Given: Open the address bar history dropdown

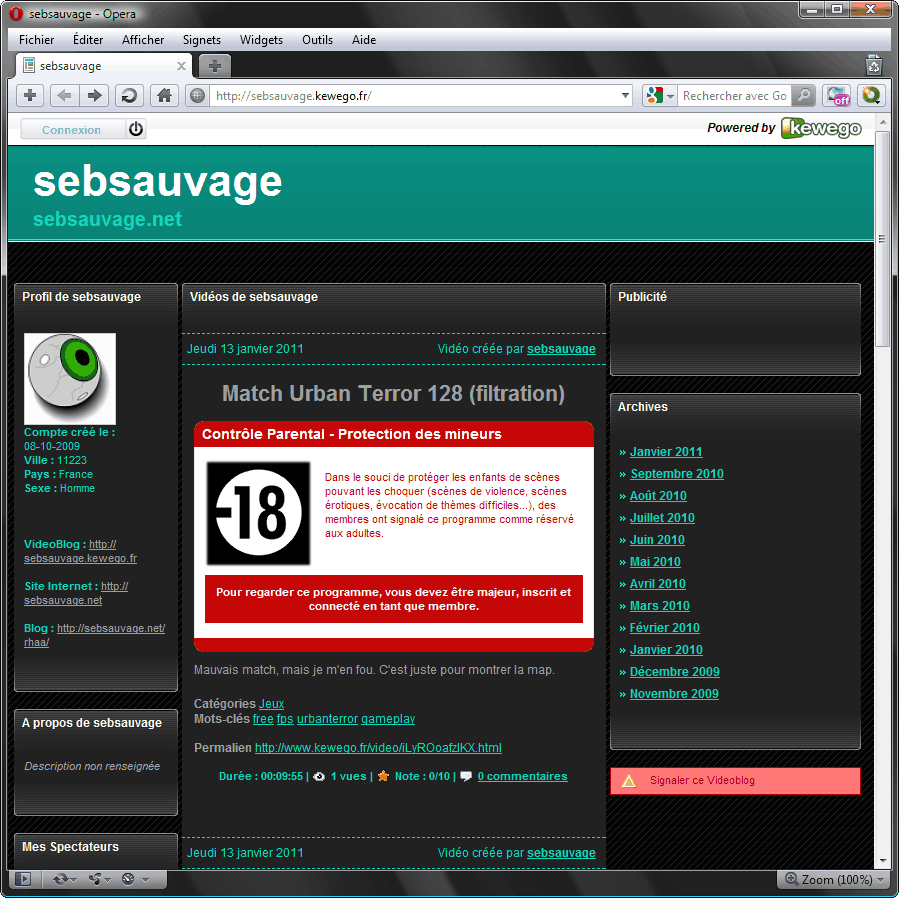Looking at the screenshot, I should coord(625,96).
